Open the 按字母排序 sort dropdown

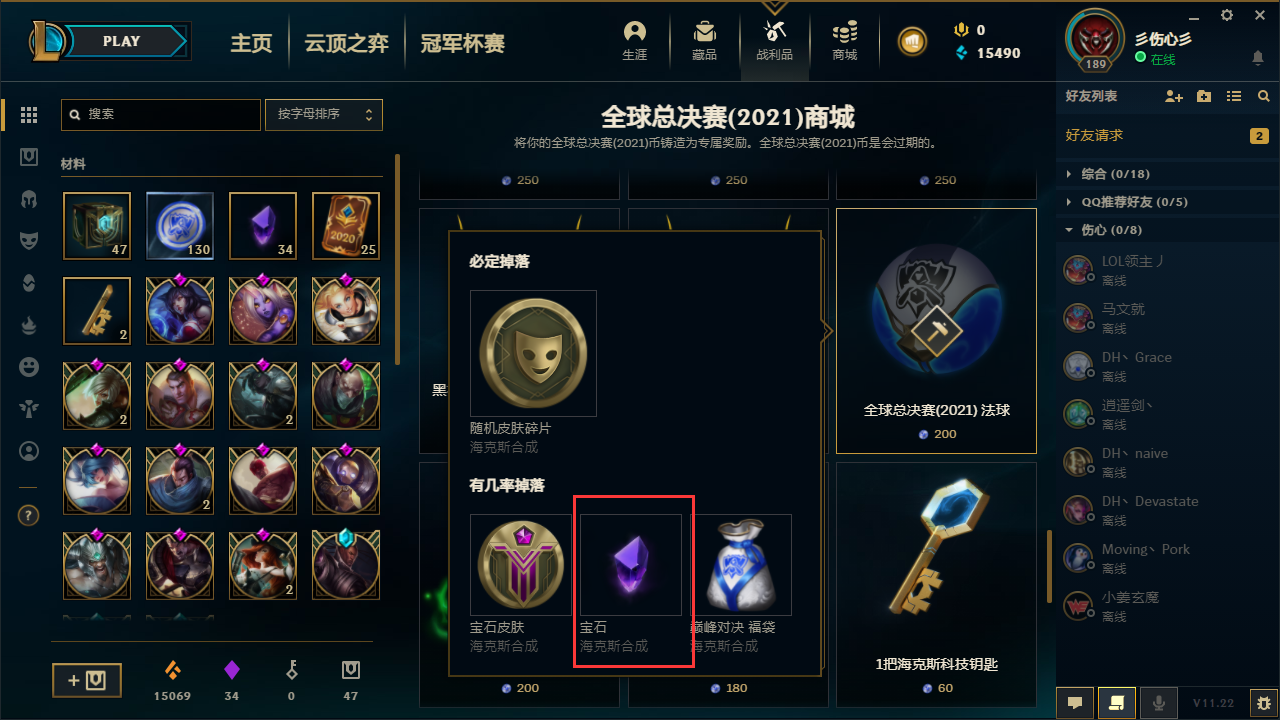pos(324,115)
